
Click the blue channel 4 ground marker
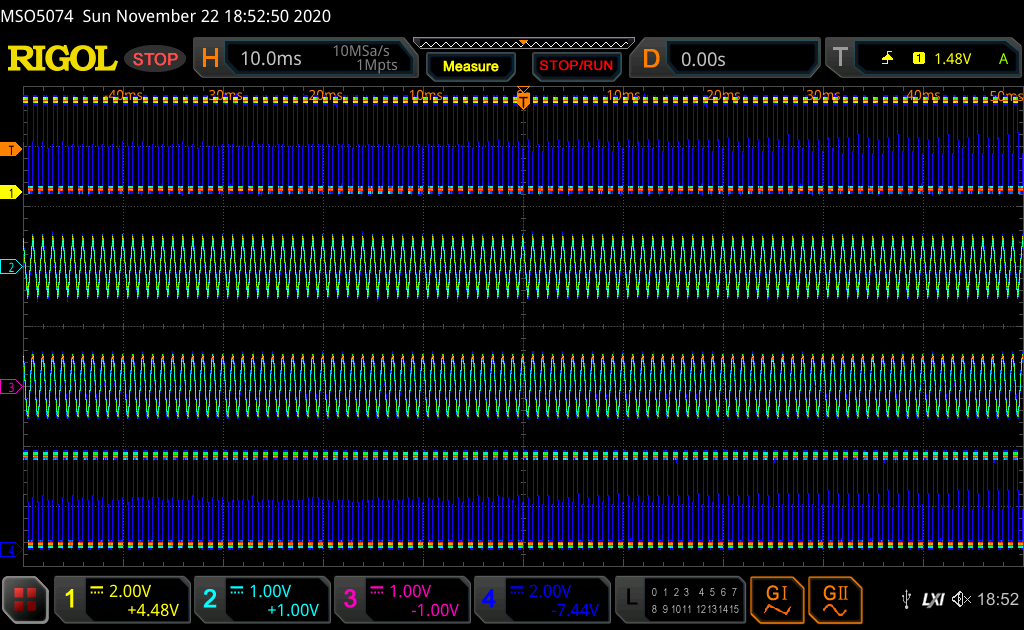click(10, 550)
